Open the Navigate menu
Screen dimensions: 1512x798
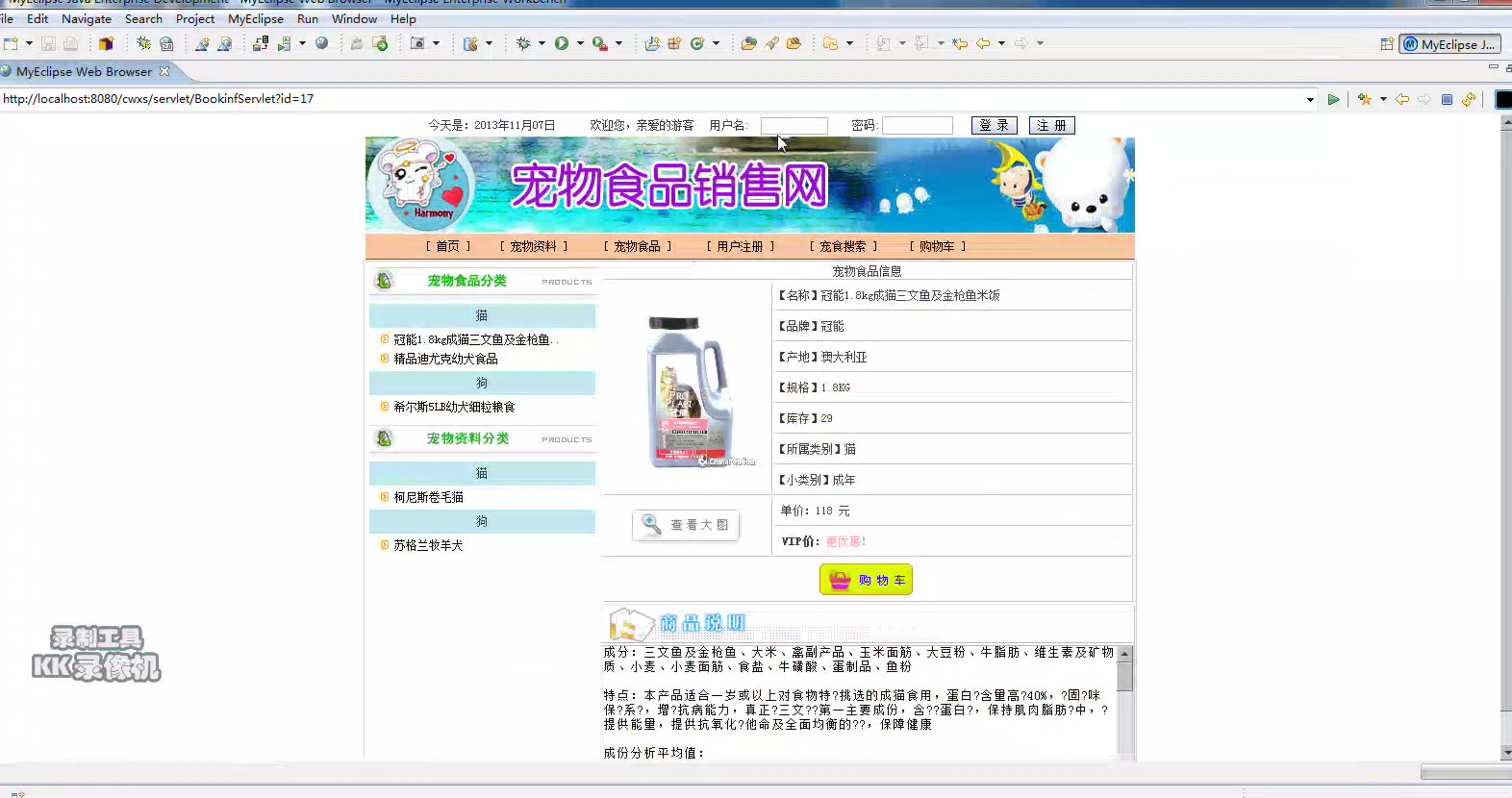click(87, 18)
